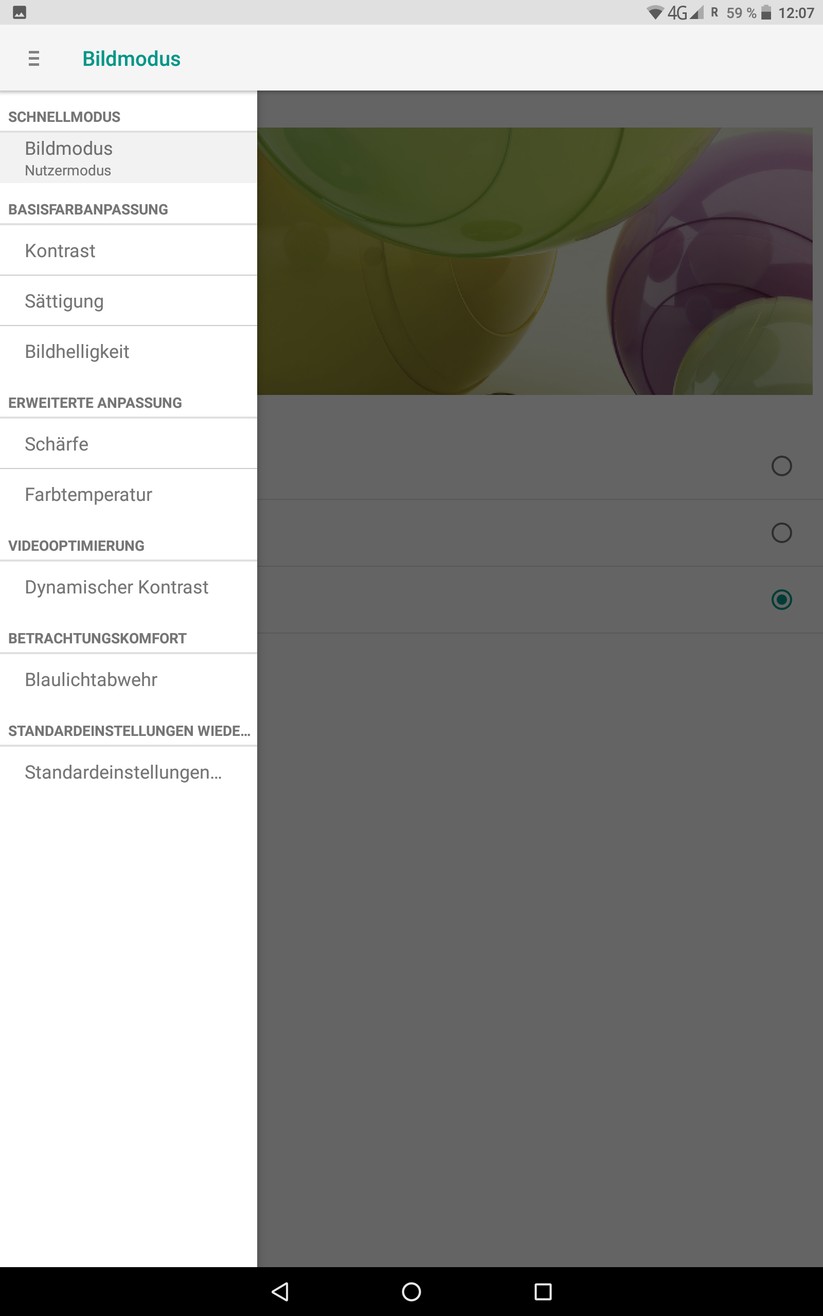Viewport: 823px width, 1316px height.
Task: Tap the colored spheres preview image
Action: point(535,261)
